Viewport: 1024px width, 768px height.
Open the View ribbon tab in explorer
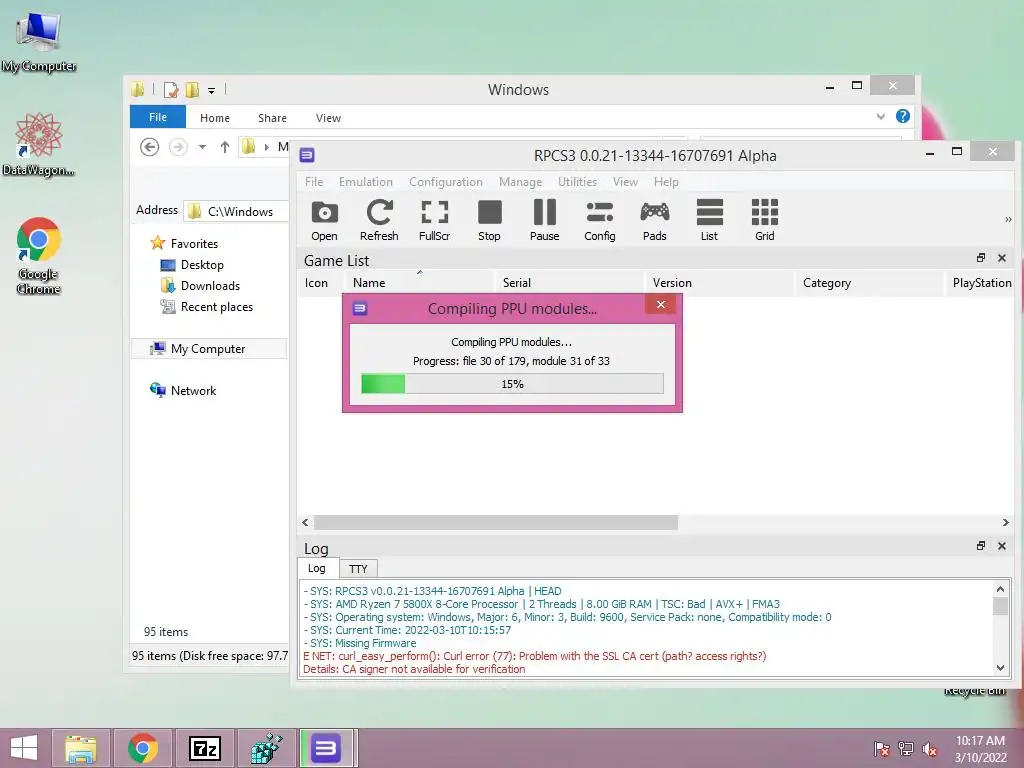tap(328, 118)
